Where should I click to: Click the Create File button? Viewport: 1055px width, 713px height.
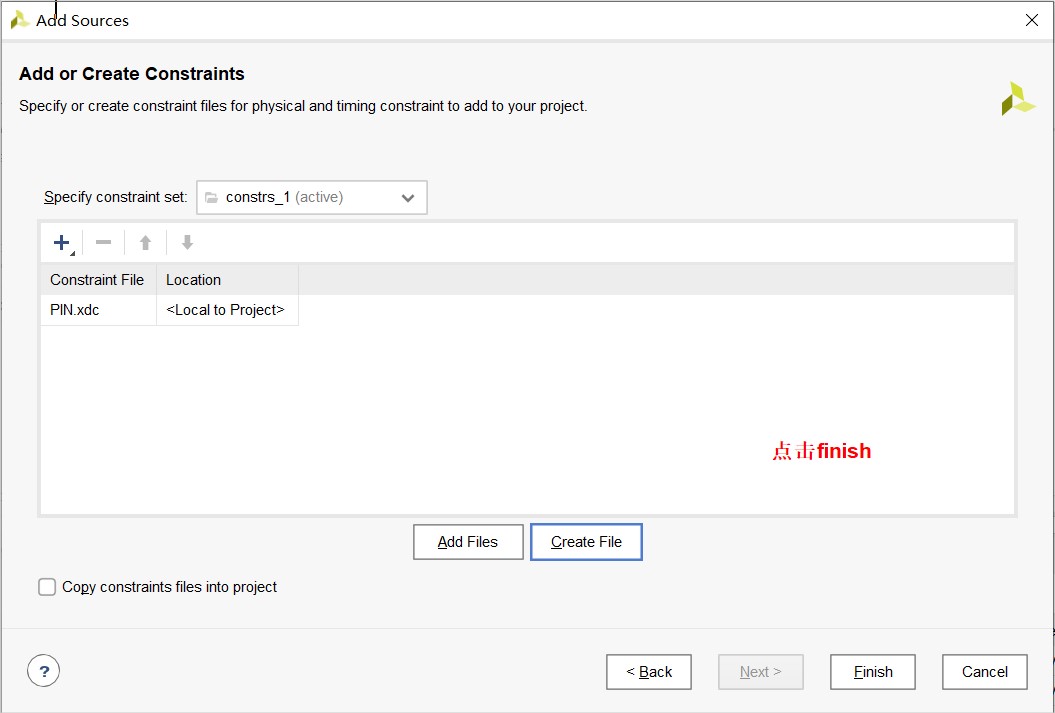[586, 542]
